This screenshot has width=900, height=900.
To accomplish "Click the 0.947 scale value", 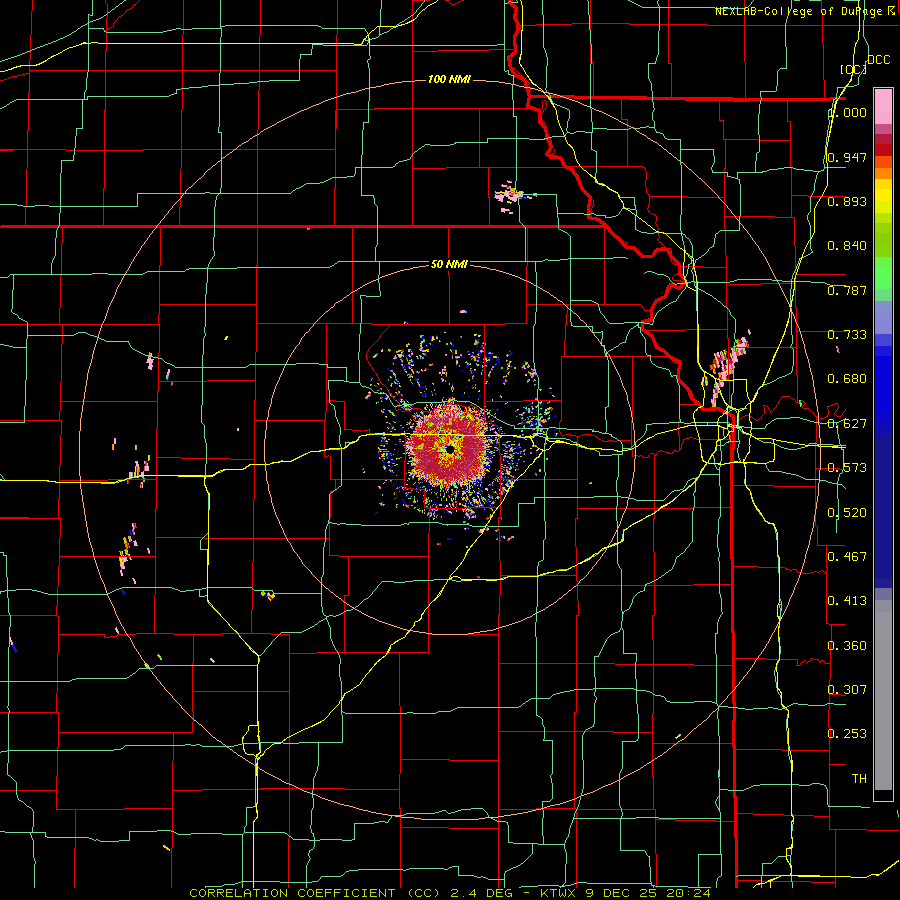I will pos(847,157).
